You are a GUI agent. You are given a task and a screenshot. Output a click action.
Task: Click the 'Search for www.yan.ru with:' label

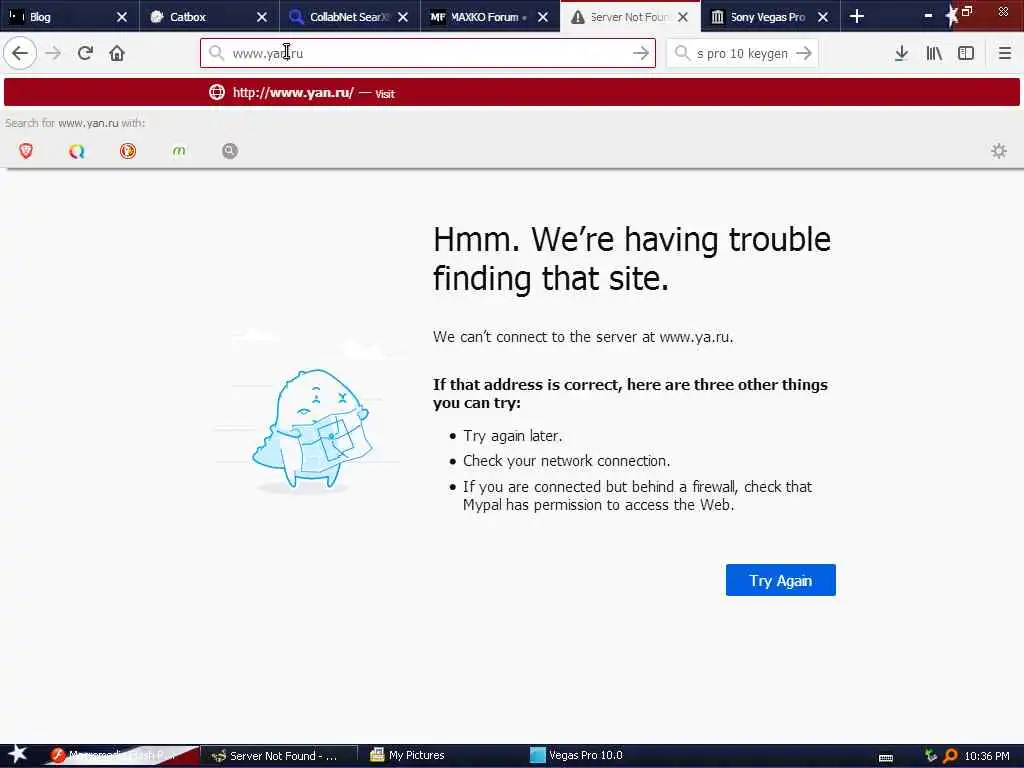click(x=75, y=123)
